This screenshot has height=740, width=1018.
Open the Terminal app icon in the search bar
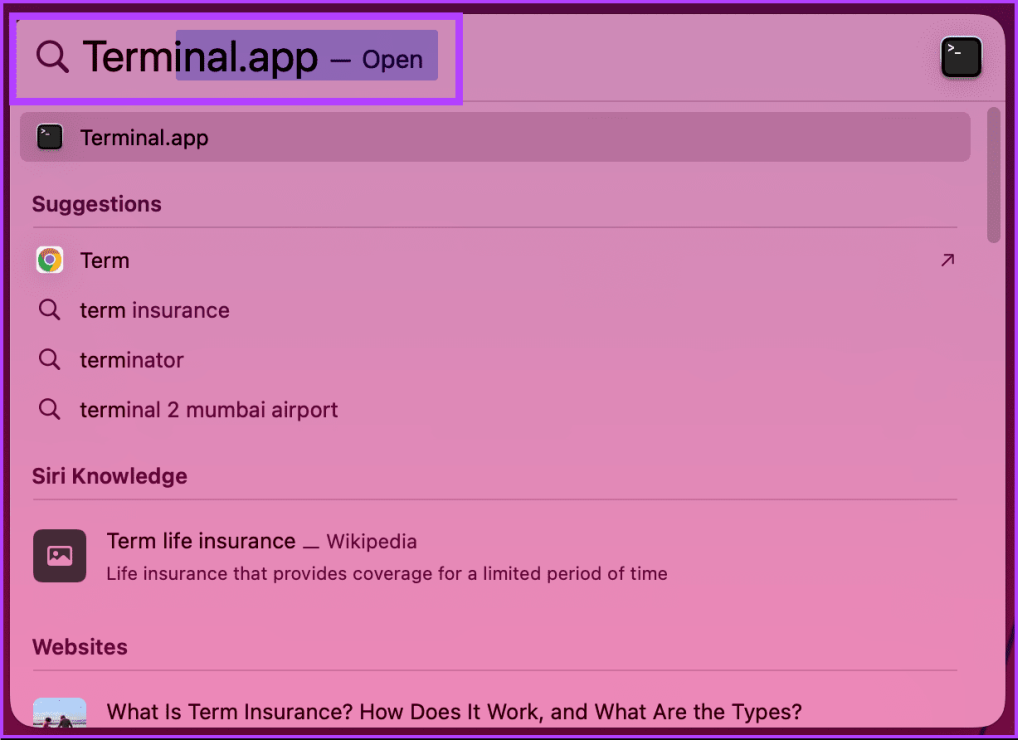[961, 57]
